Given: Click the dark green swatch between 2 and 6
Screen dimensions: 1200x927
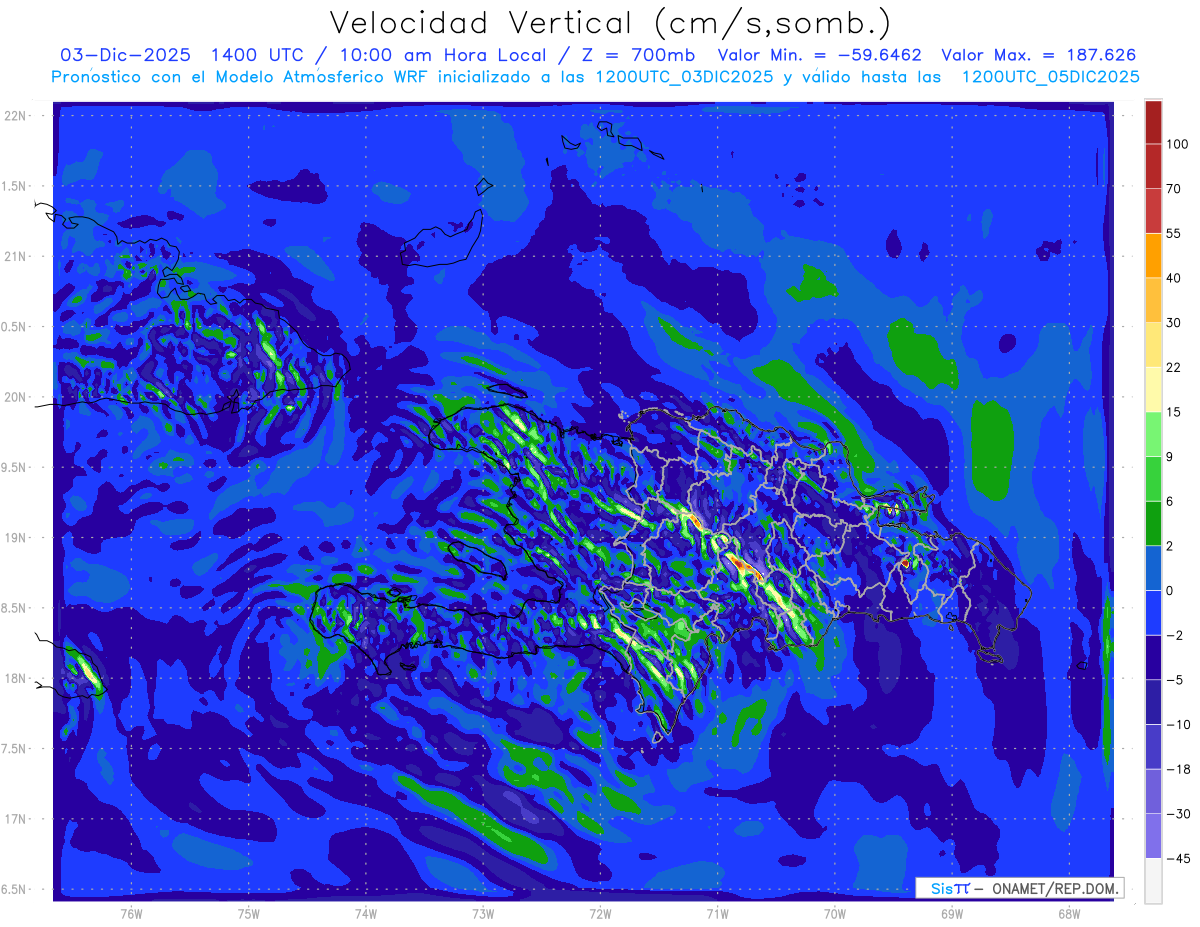Looking at the screenshot, I should click(1153, 523).
